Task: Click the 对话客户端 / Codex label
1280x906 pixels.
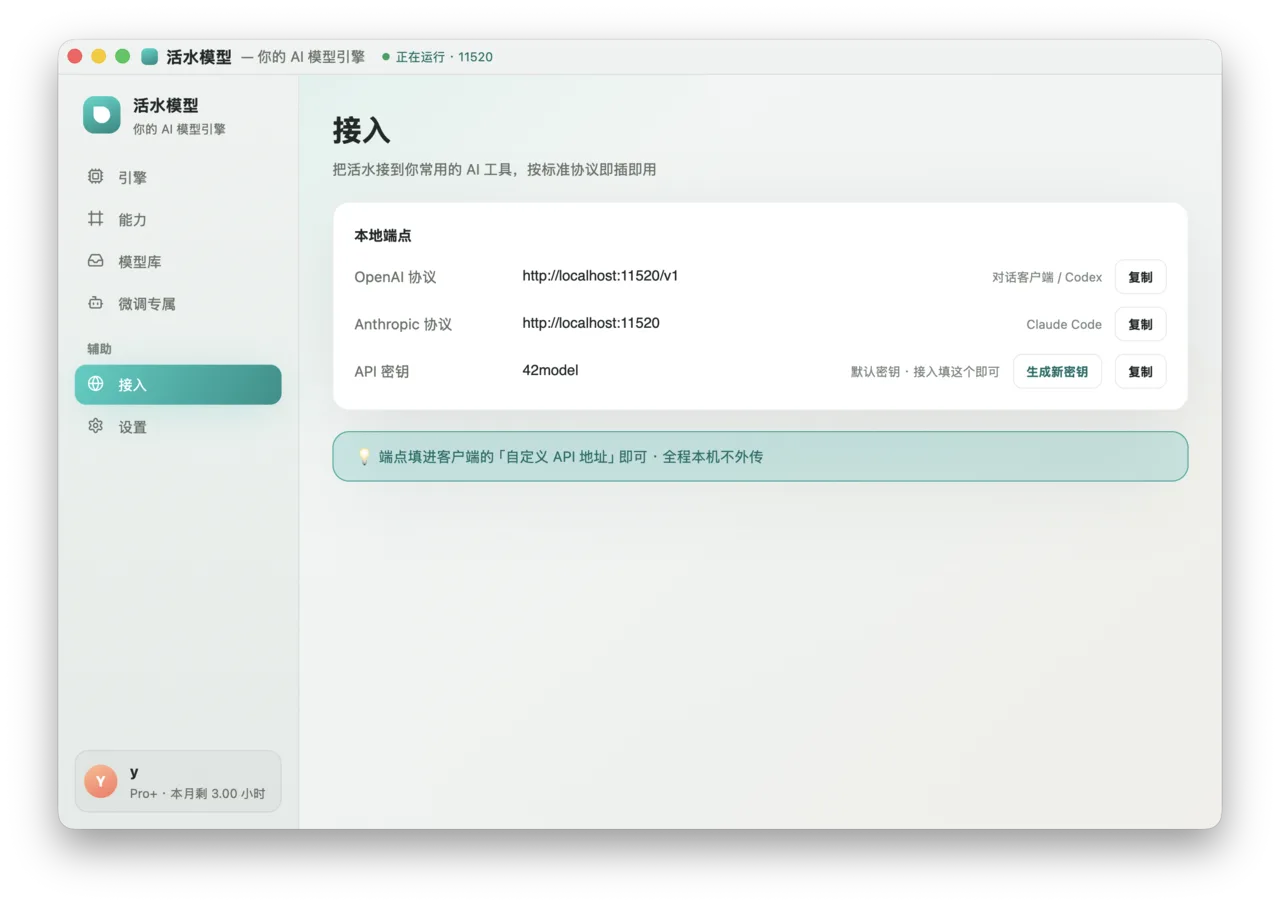Action: (x=1047, y=277)
